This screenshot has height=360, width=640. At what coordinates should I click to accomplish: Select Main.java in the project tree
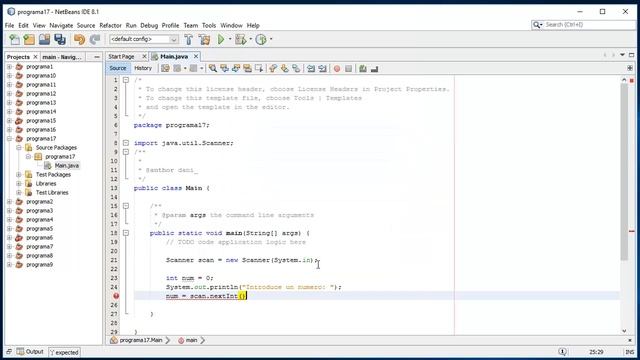click(x=67, y=166)
